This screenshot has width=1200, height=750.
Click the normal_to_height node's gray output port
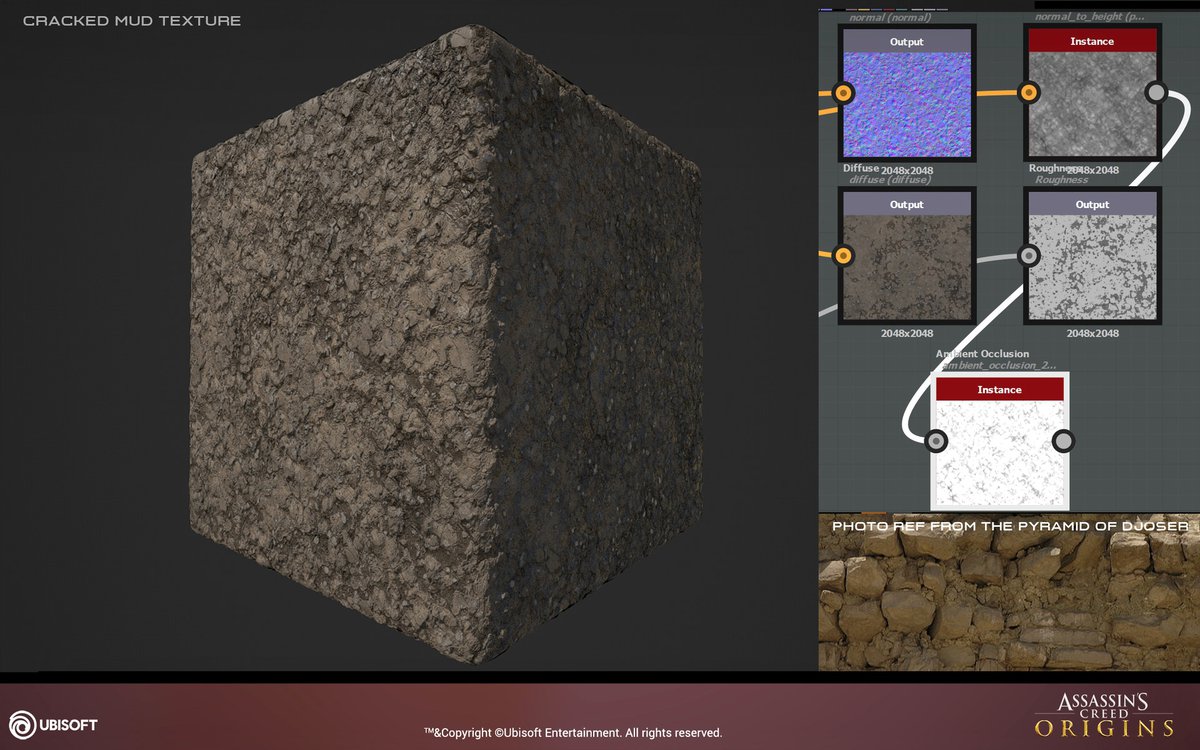point(1155,93)
